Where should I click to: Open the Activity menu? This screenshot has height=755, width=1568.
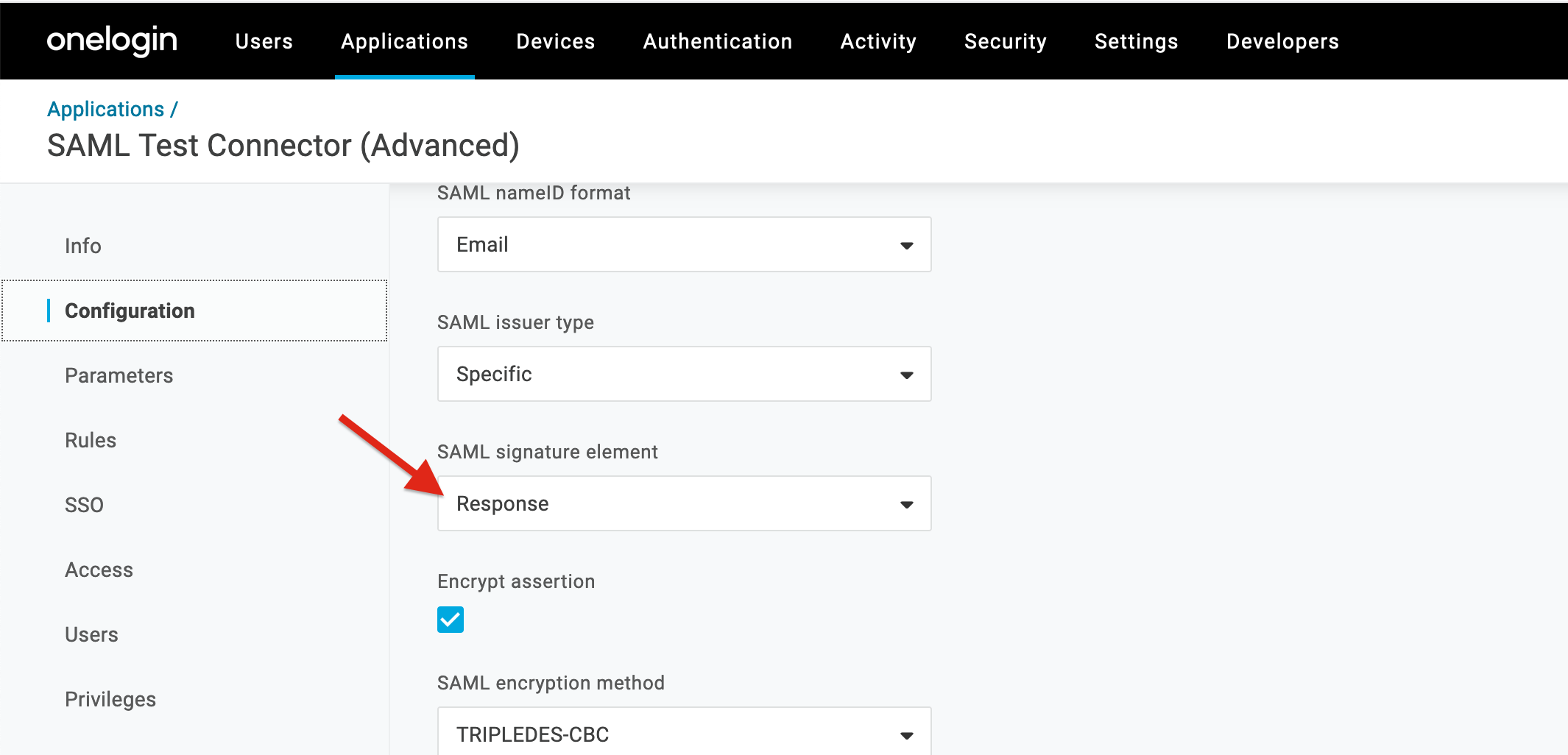pos(878,41)
